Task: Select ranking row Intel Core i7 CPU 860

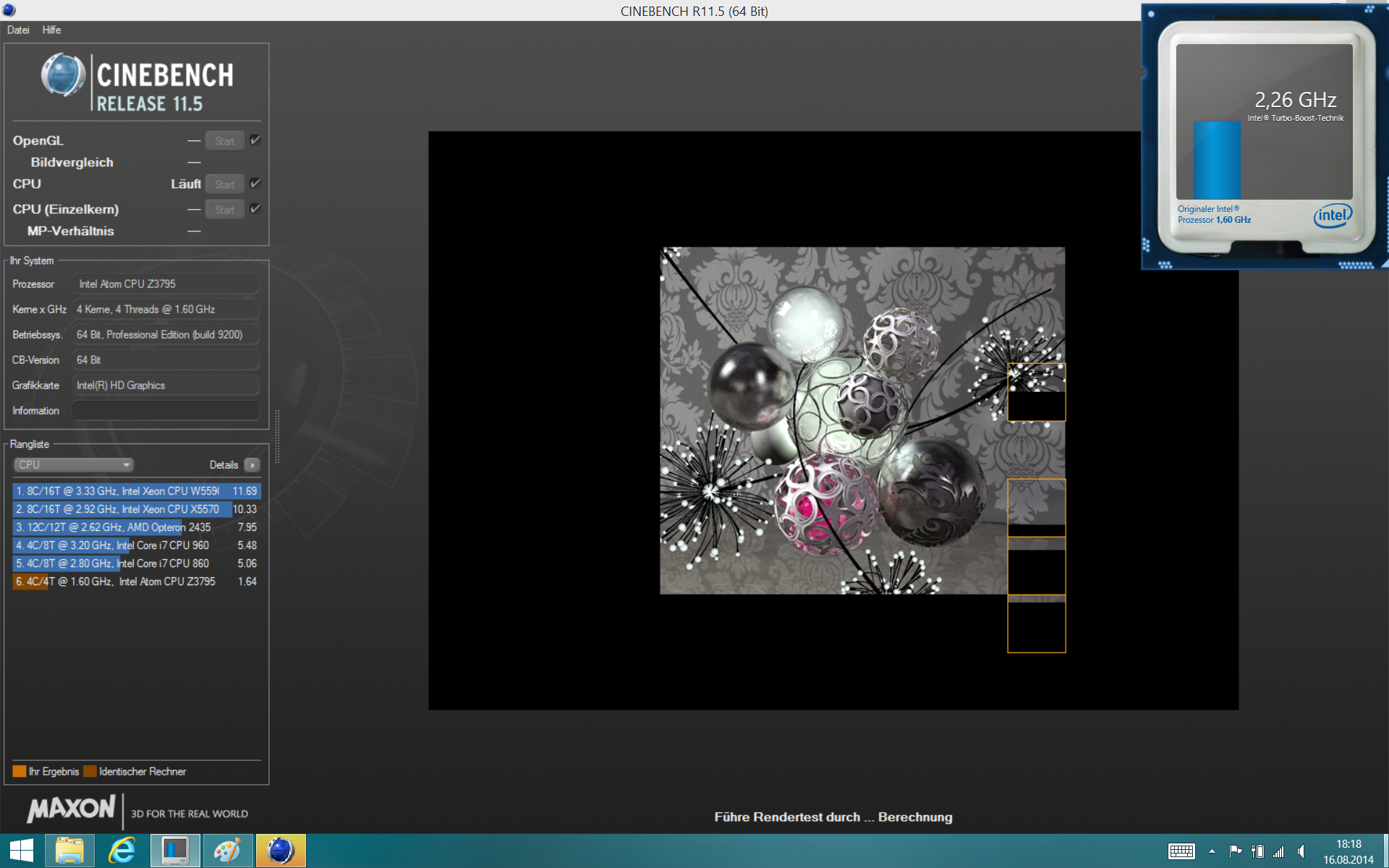Action: pos(137,563)
